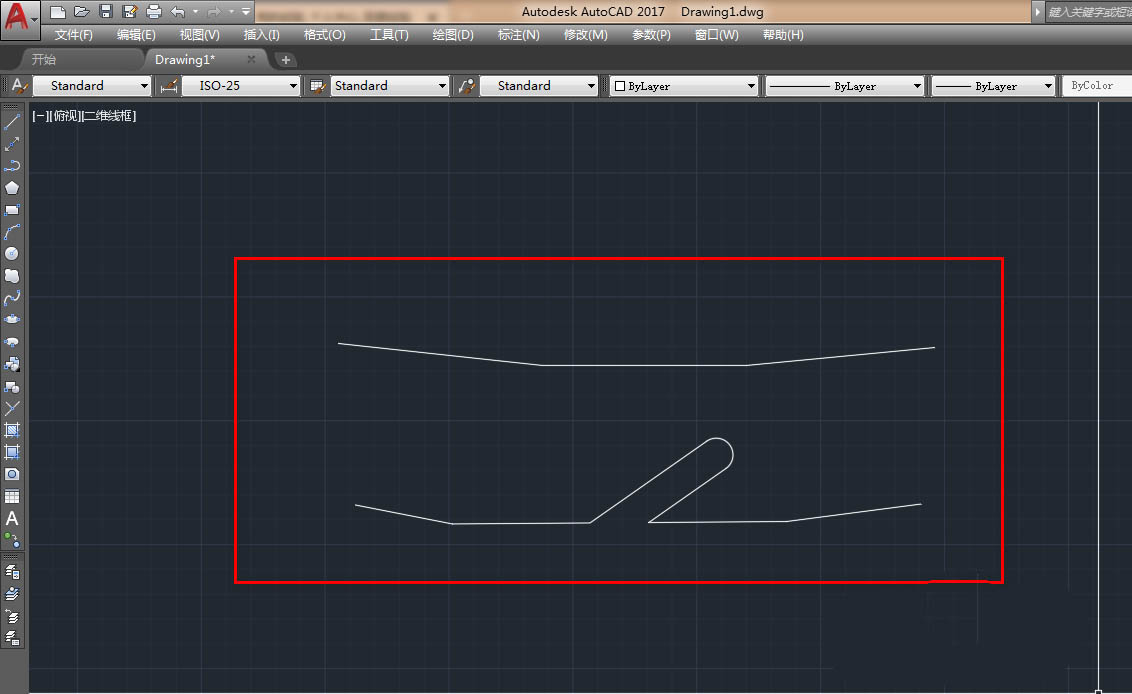Open the ISO-25 dimension style dropdown
The image size is (1132, 694).
(243, 86)
